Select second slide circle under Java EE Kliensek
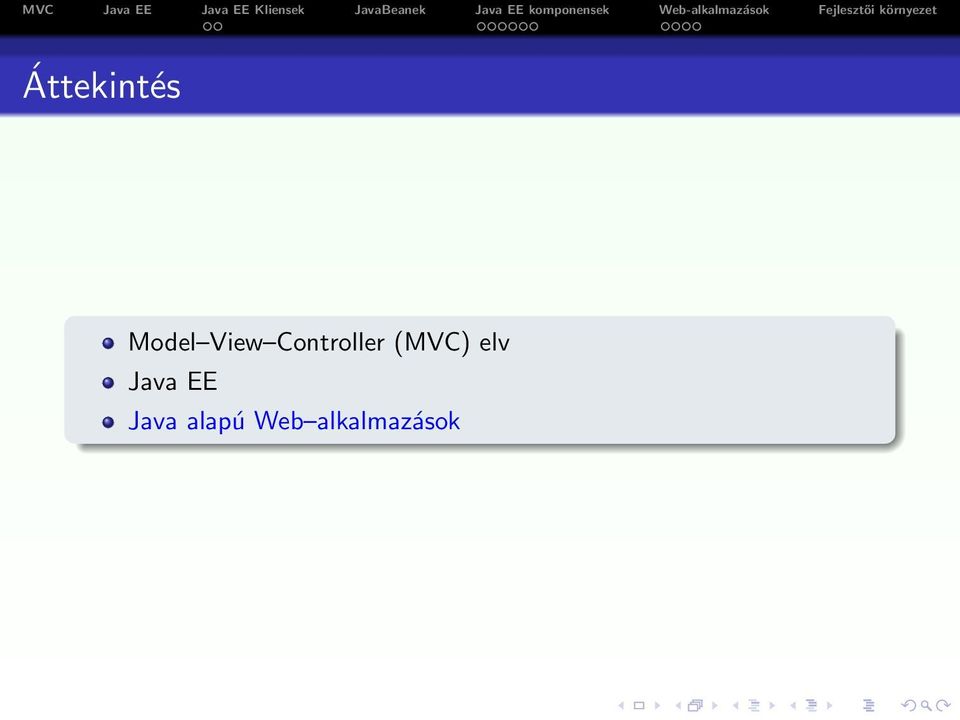 click(x=218, y=26)
